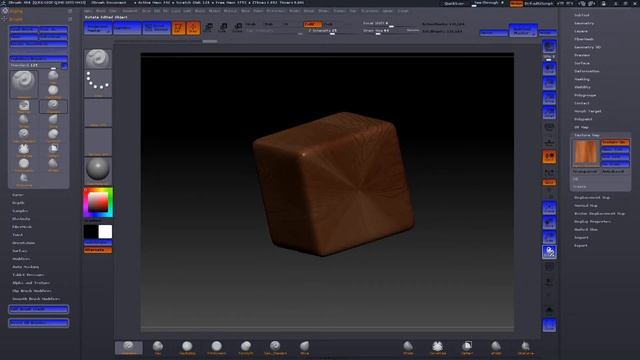Viewport: 640px width, 360px height.
Task: Select the white main color swatch
Action: tap(105, 231)
